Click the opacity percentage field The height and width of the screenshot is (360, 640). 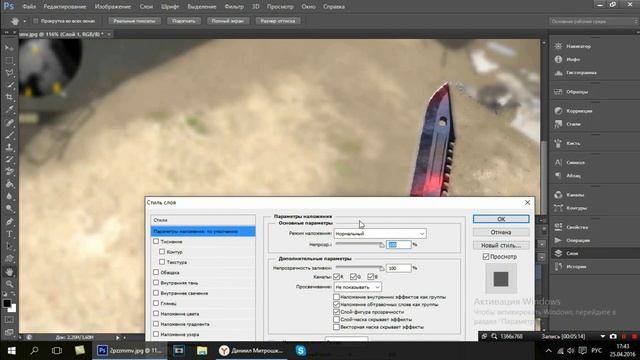pos(399,244)
